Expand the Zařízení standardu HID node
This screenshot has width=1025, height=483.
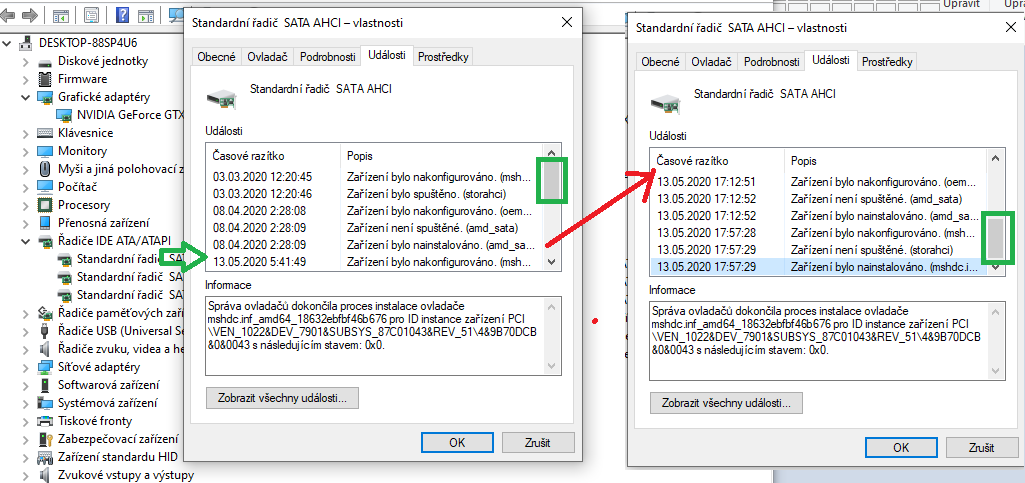(26, 457)
